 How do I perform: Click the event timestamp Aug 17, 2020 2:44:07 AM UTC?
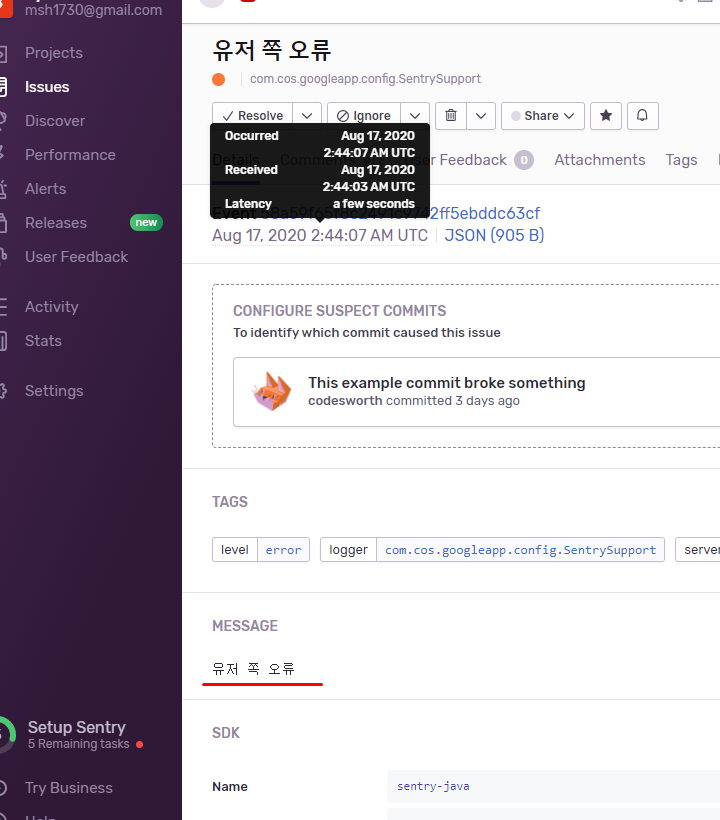tap(320, 235)
